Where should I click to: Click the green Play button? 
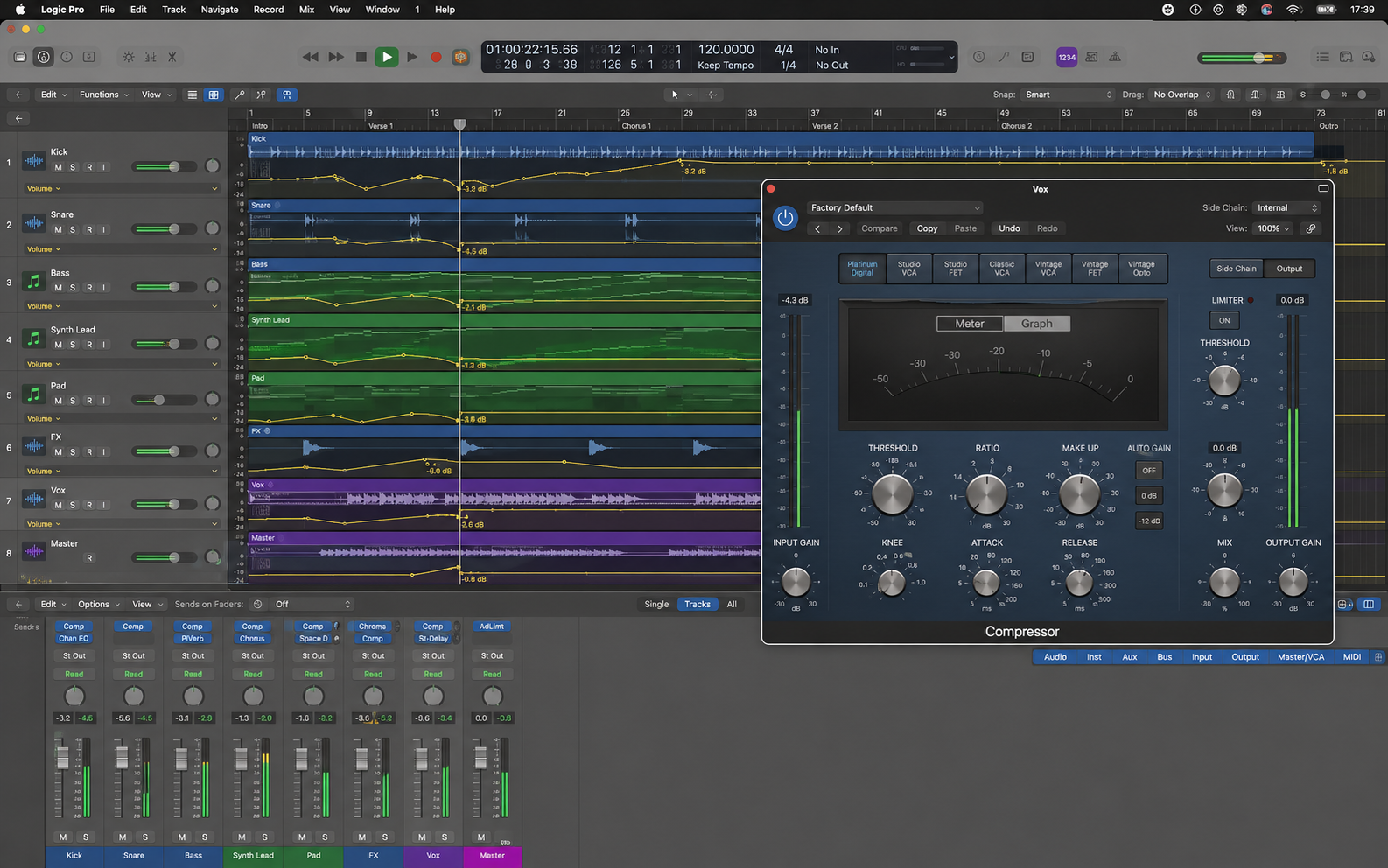(x=386, y=57)
